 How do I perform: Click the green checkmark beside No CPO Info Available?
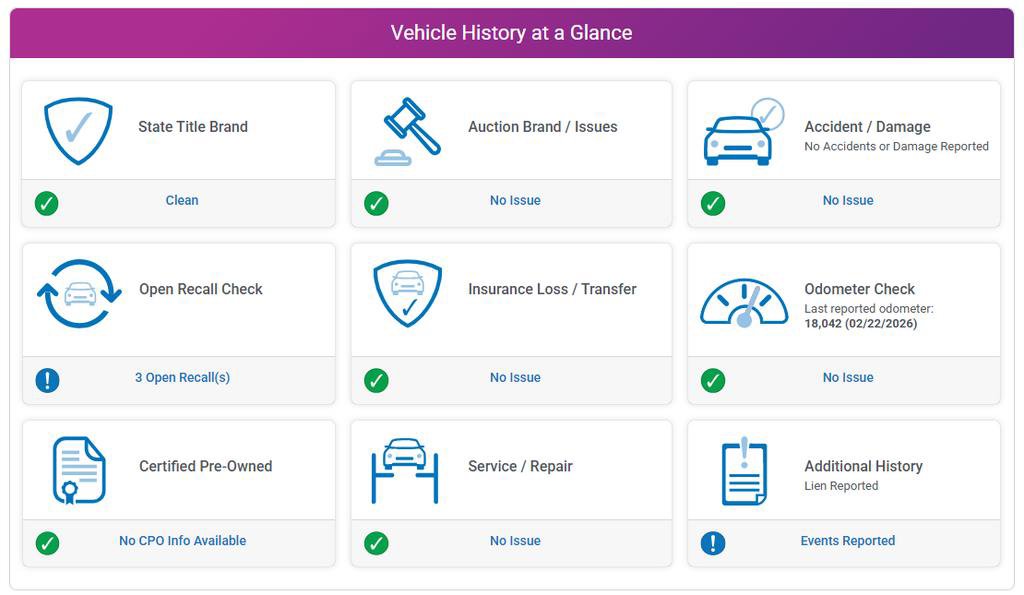[47, 543]
